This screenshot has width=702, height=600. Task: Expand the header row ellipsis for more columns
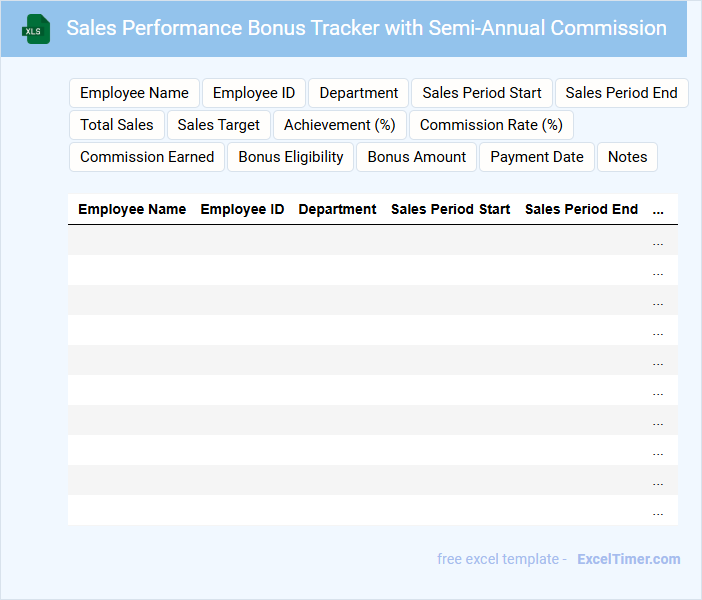click(x=658, y=210)
